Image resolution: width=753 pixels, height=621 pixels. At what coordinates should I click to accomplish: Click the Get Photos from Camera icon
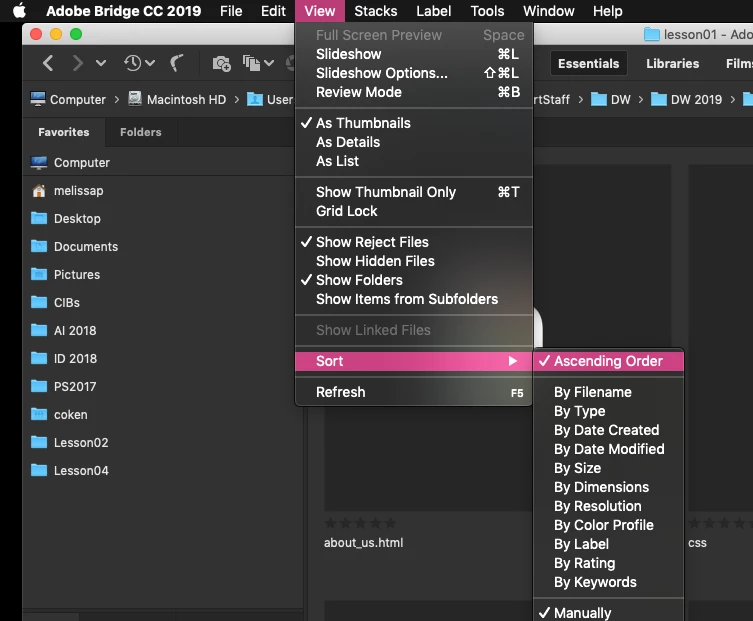point(221,63)
